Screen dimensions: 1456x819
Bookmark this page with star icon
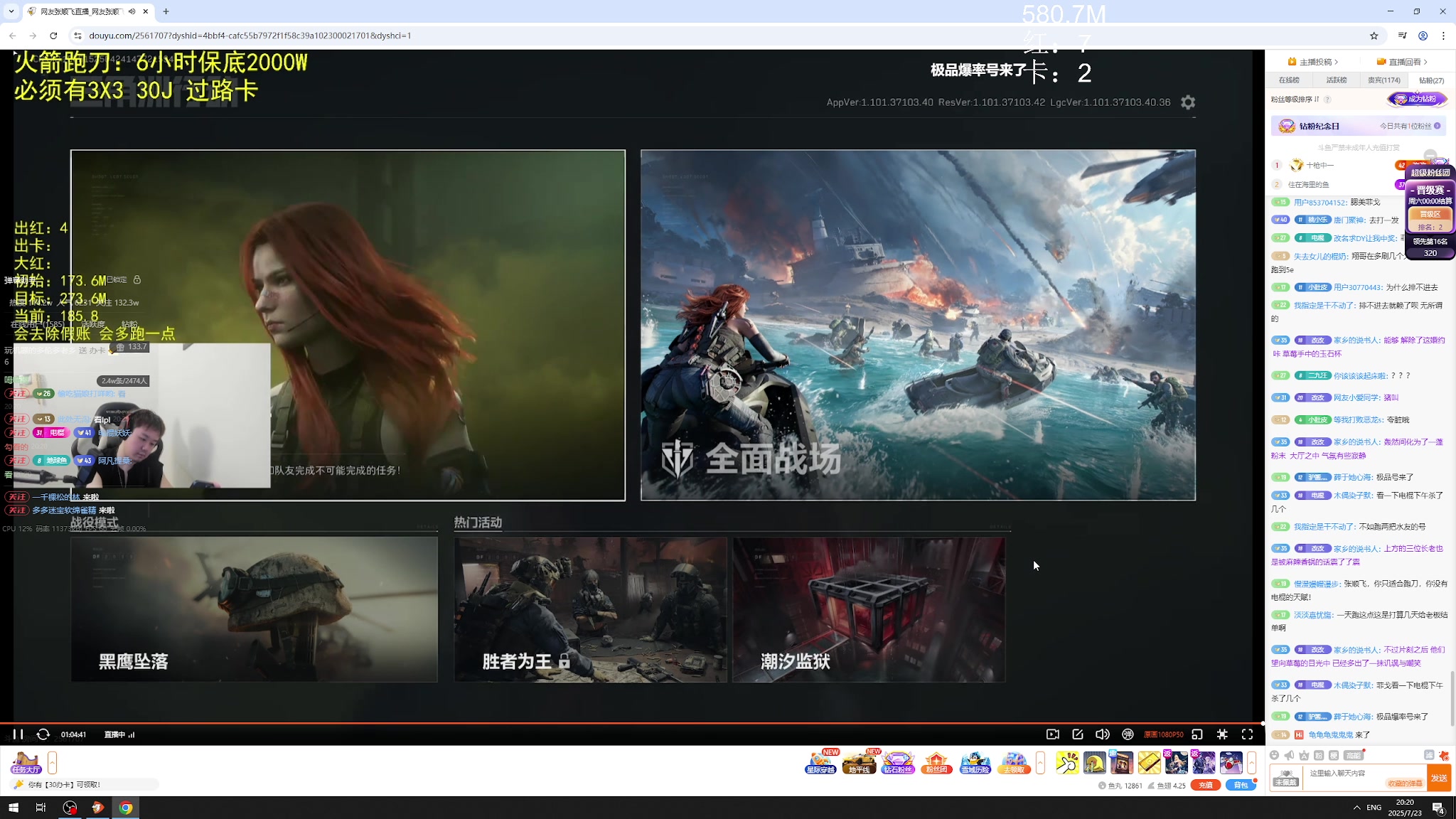point(1374,36)
